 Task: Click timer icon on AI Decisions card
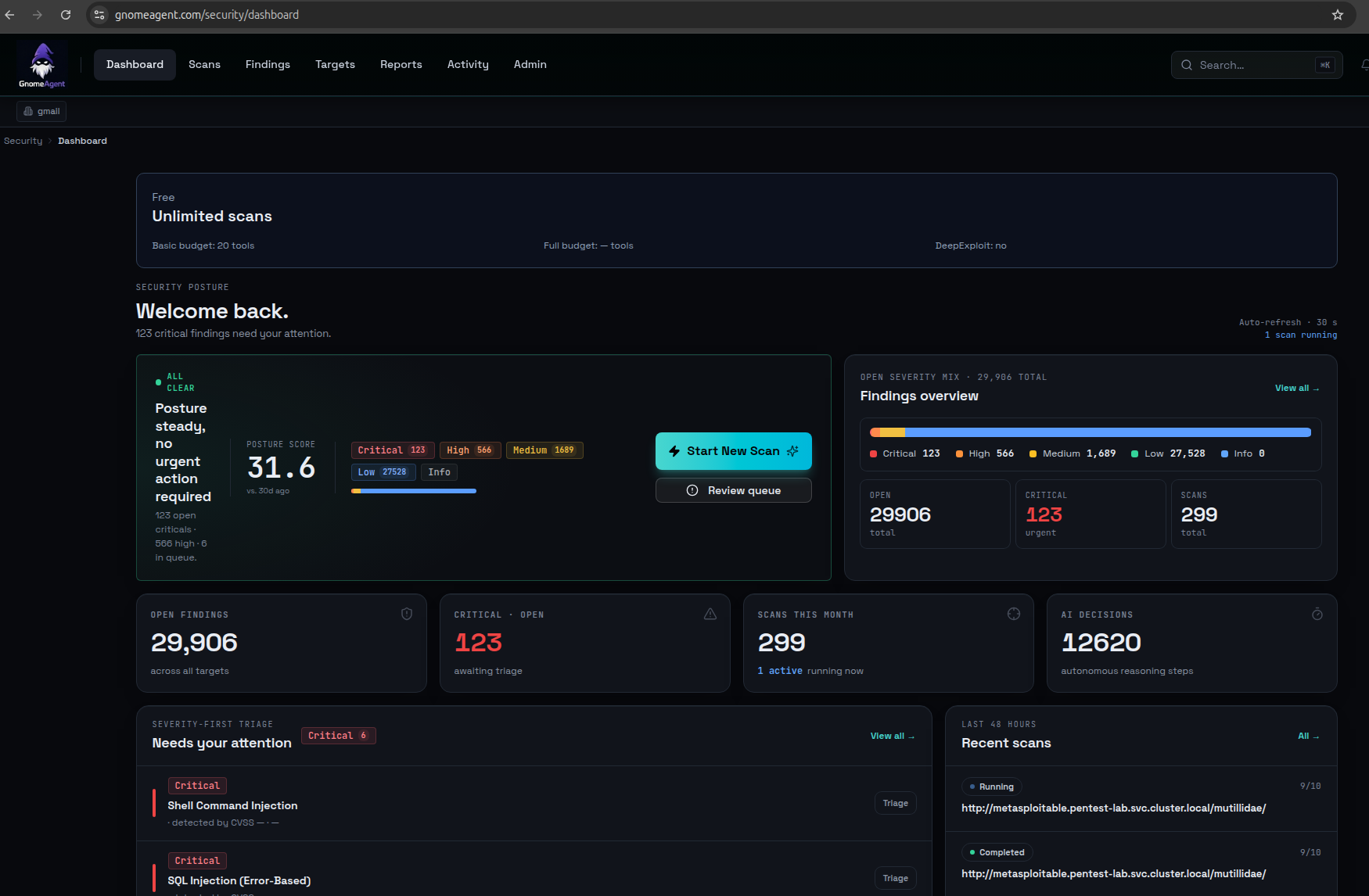pos(1317,615)
